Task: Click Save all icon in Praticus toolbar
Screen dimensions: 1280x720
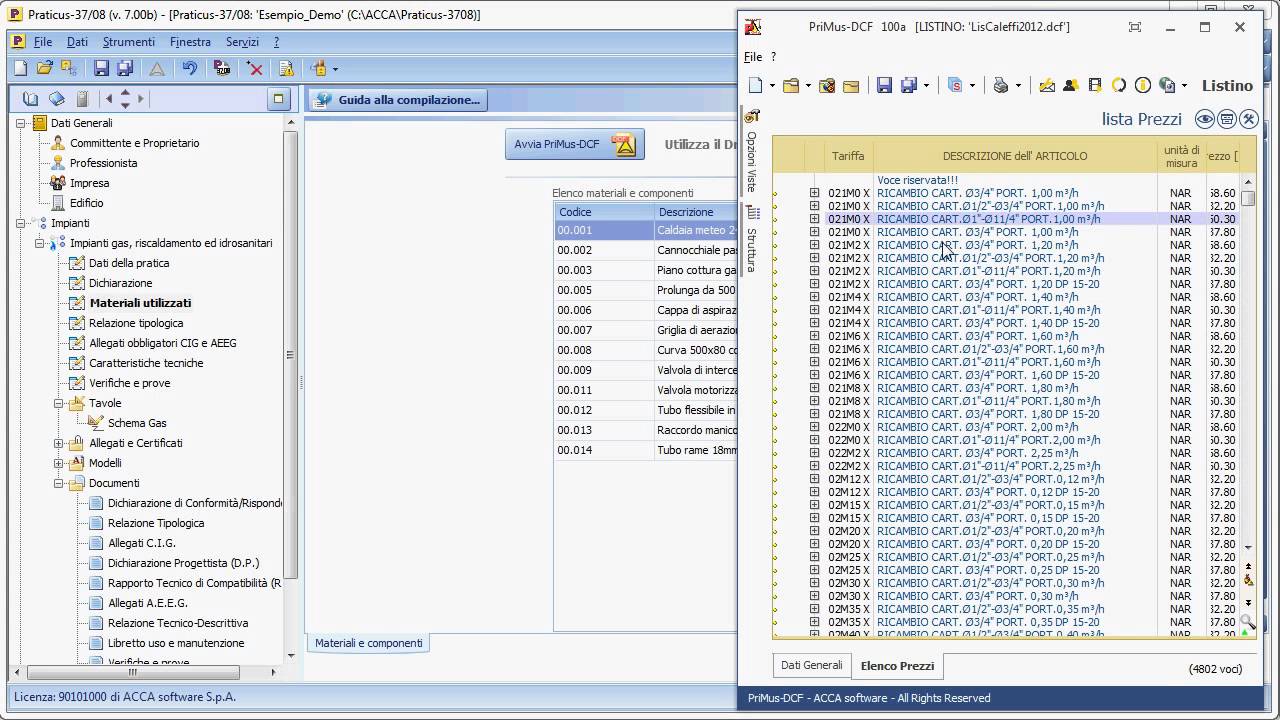Action: pyautogui.click(x=125, y=68)
